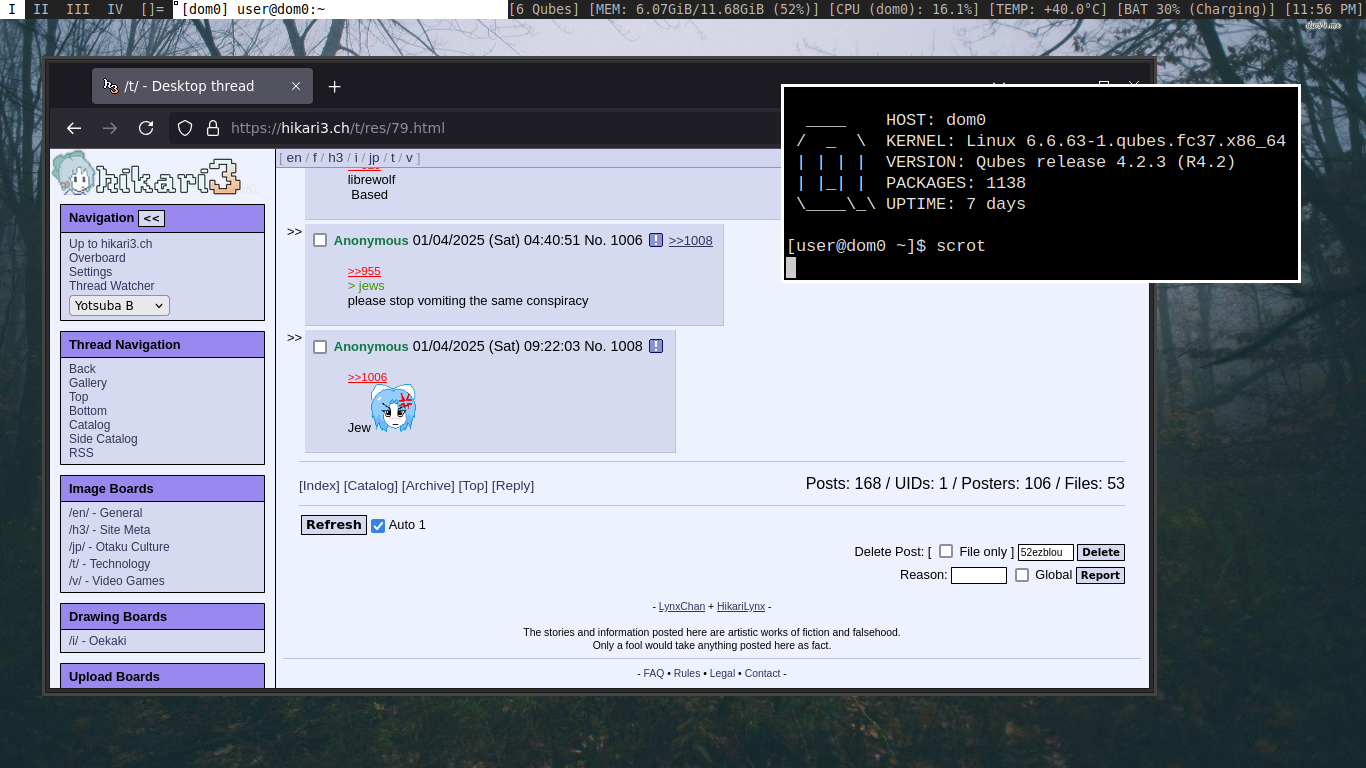Screen dimensions: 1366x768
Task: Open a new tab with plus icon
Action: [x=335, y=87]
